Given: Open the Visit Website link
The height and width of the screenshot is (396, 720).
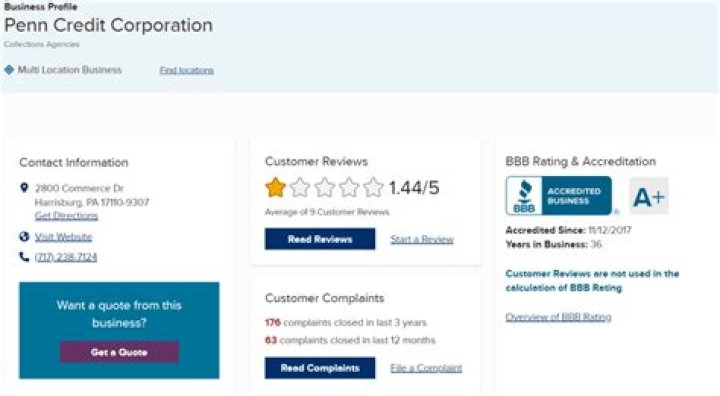Looking at the screenshot, I should point(63,237).
